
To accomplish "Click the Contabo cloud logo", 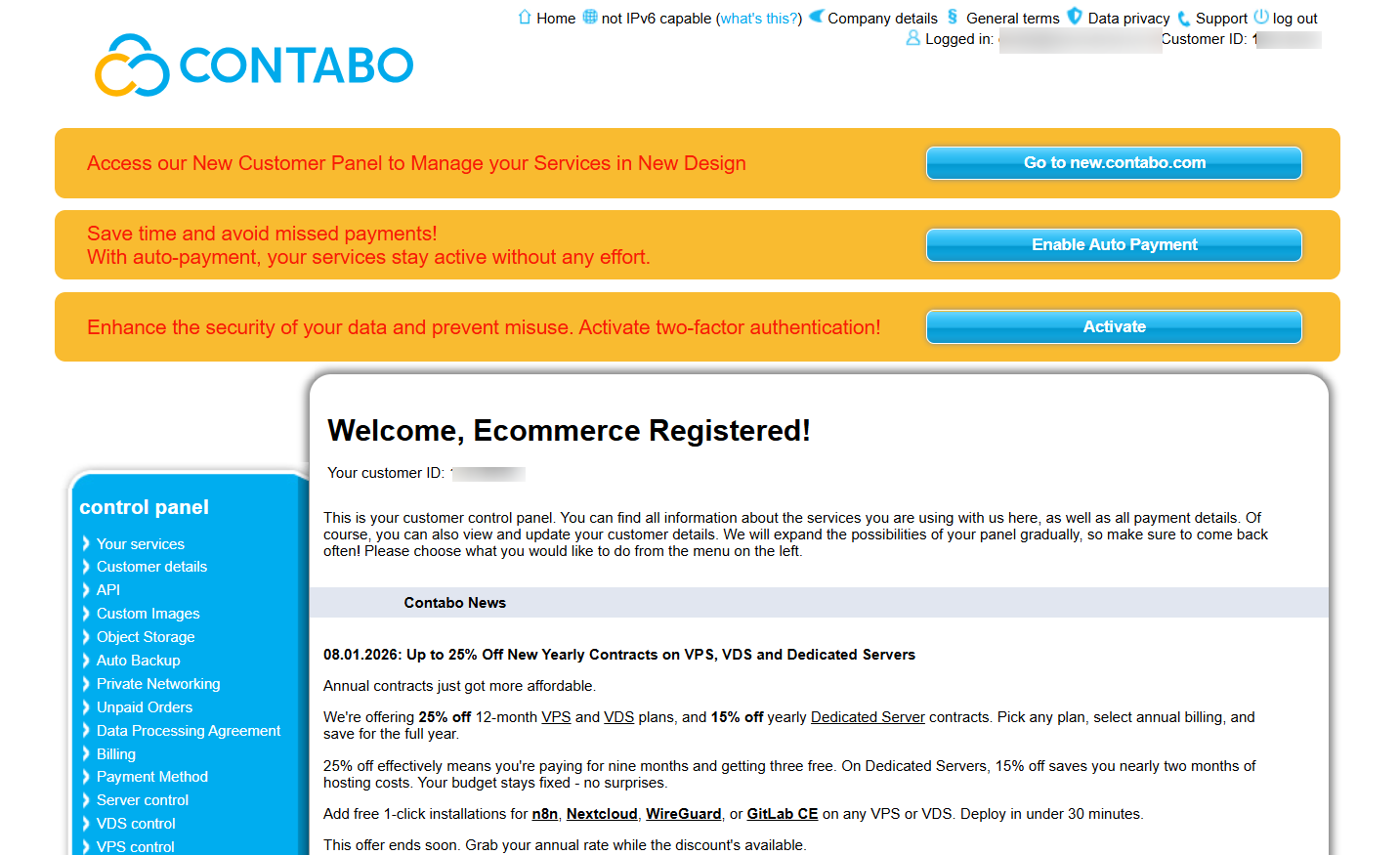I will click(254, 65).
